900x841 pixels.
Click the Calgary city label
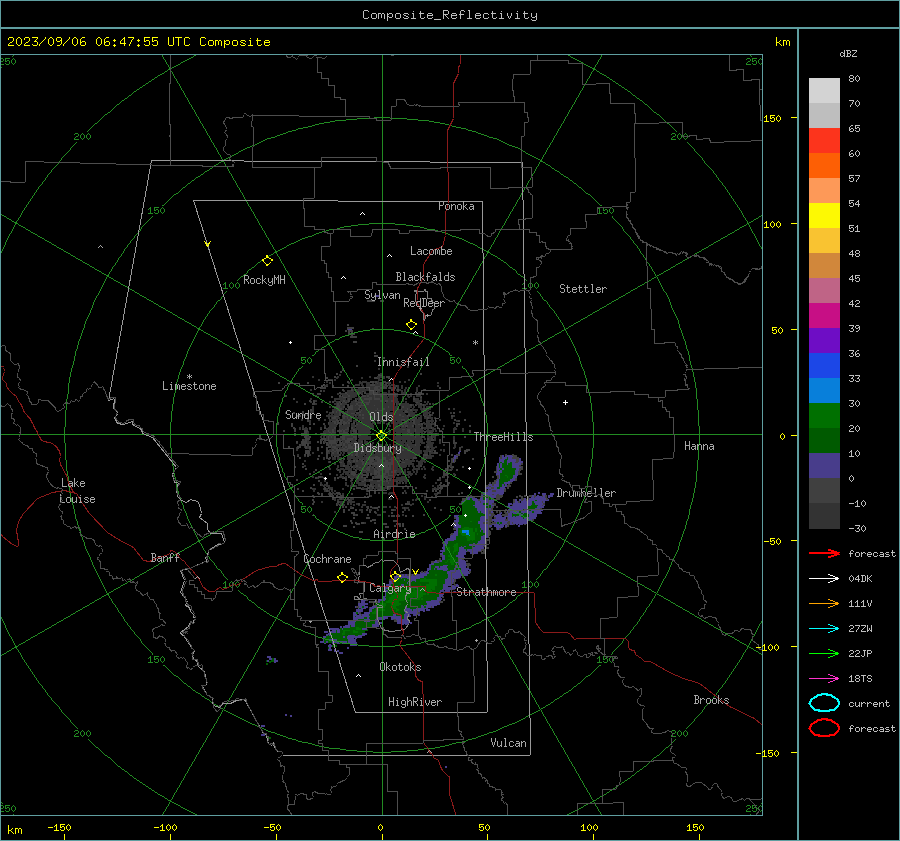(390, 588)
